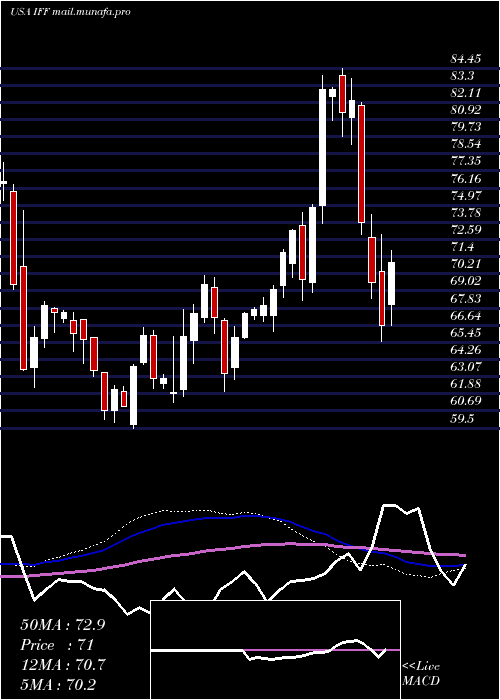
Task: Click the '12MA : 70.7' readout
Action: (x=63, y=665)
